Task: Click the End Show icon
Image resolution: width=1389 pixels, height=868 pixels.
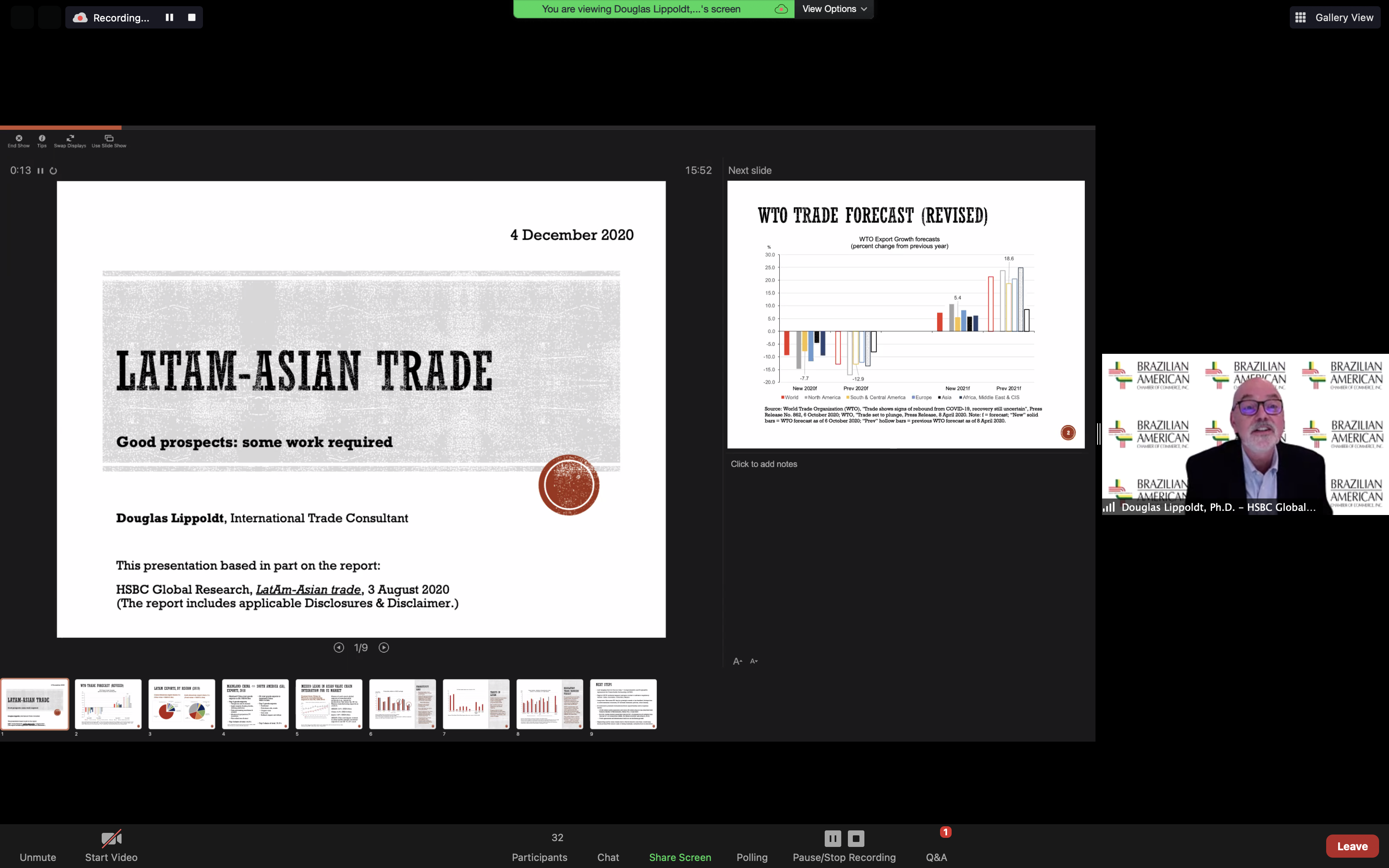Action: [x=19, y=138]
